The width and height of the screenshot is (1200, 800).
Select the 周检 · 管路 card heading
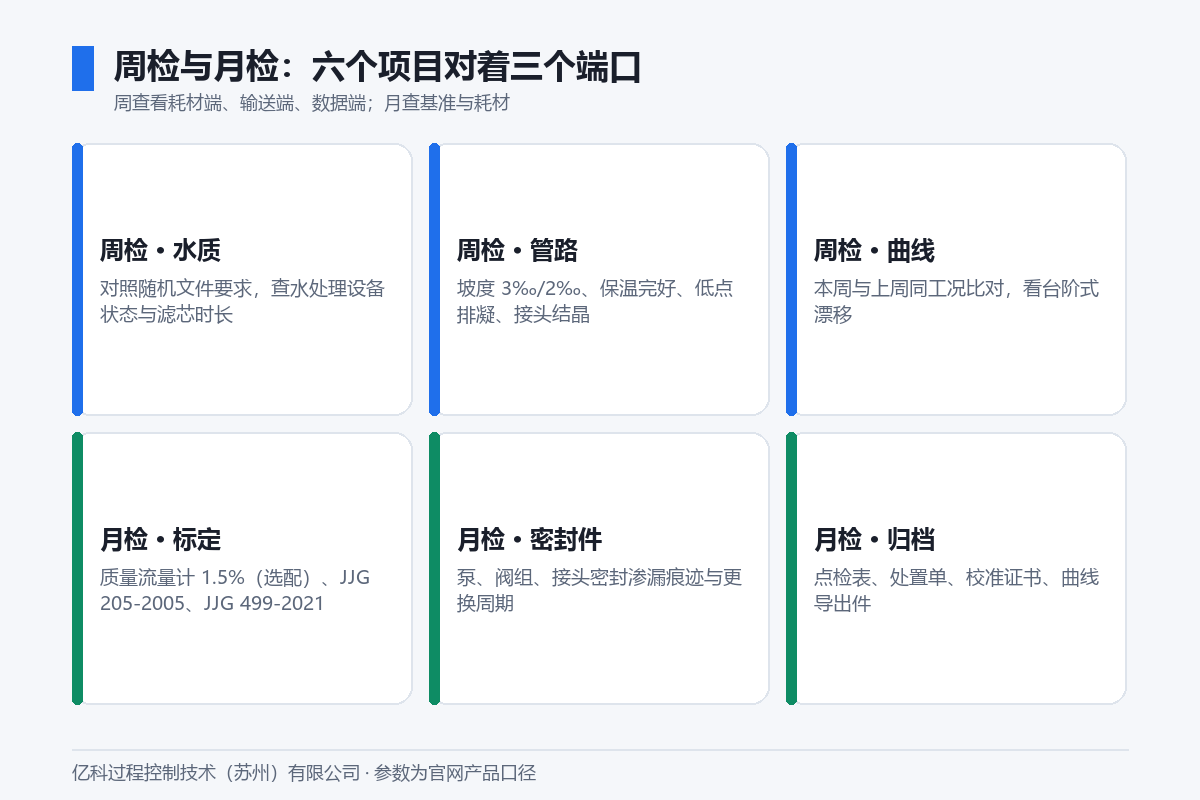(517, 250)
